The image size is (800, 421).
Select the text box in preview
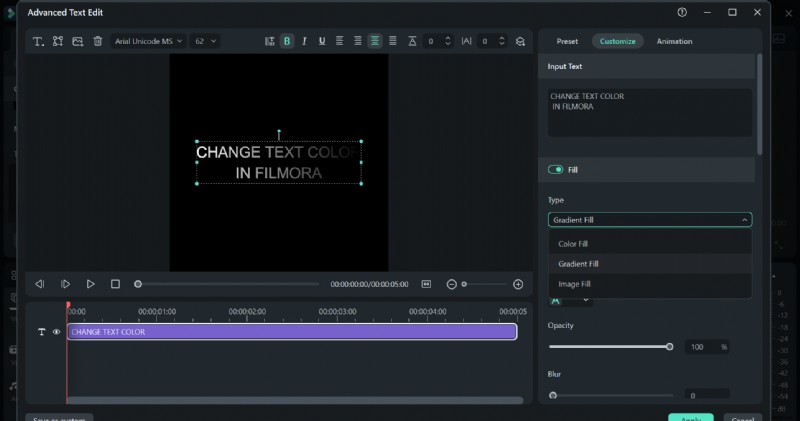(279, 163)
